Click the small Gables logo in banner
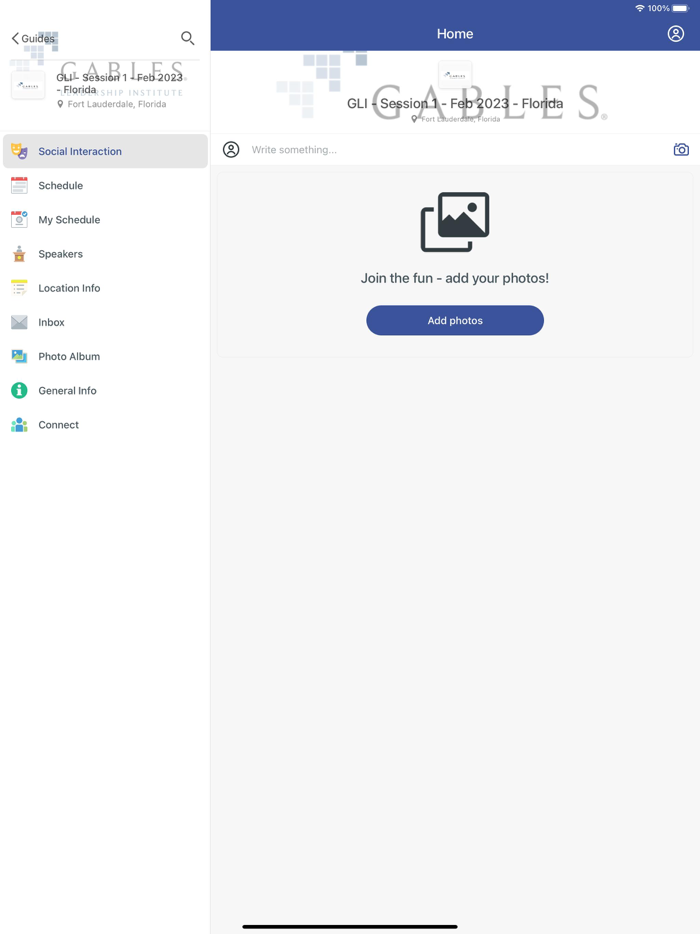 coord(455,76)
